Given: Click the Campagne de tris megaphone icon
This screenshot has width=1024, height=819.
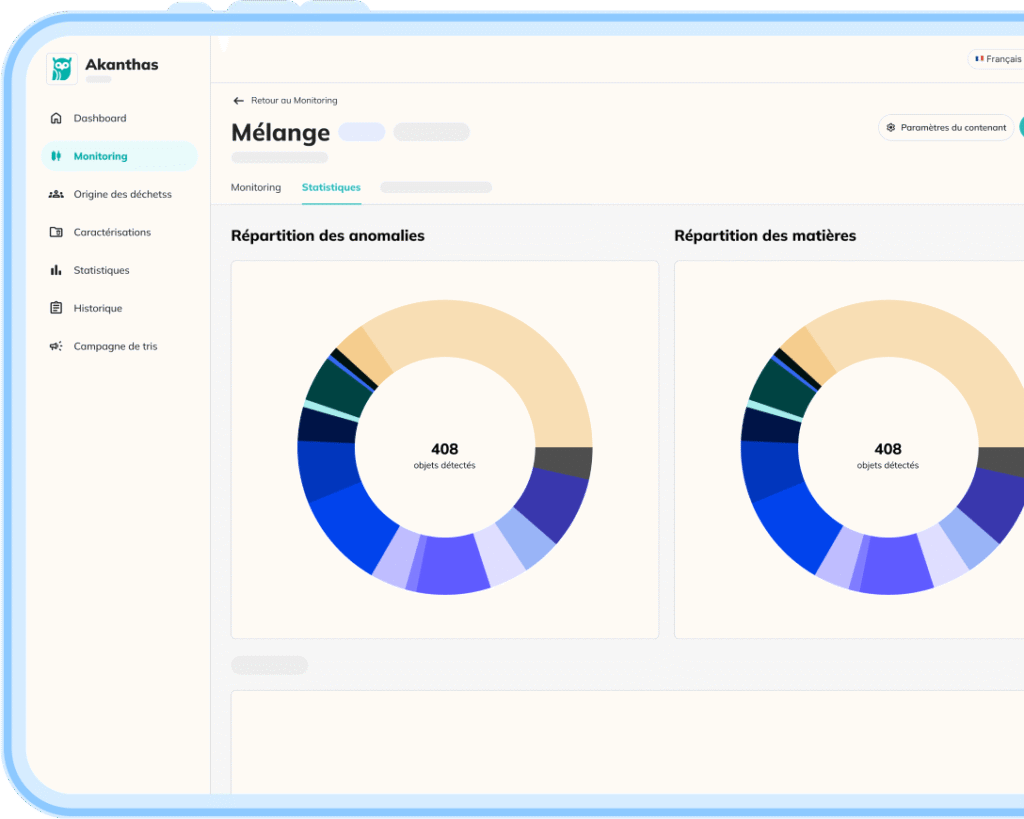Looking at the screenshot, I should 56,346.
